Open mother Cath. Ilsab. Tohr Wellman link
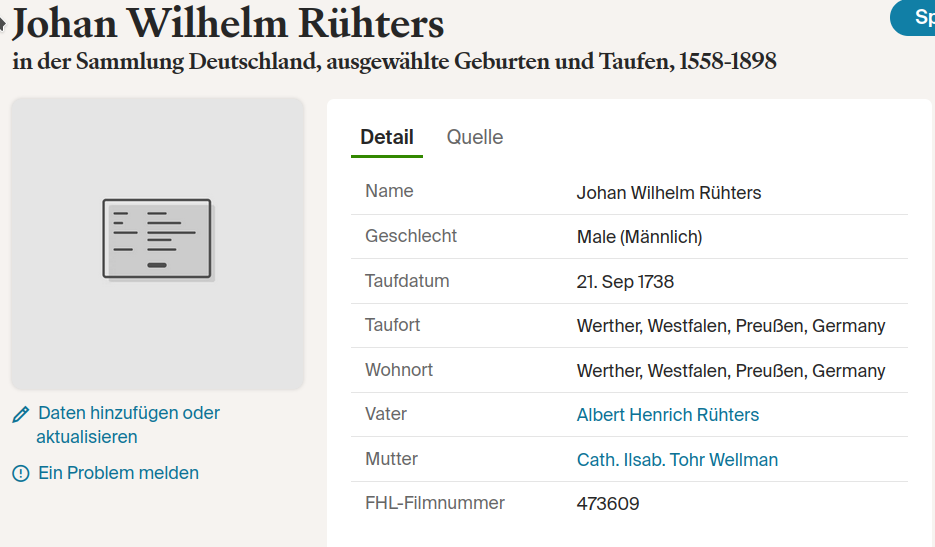Image resolution: width=935 pixels, height=547 pixels. point(677,459)
